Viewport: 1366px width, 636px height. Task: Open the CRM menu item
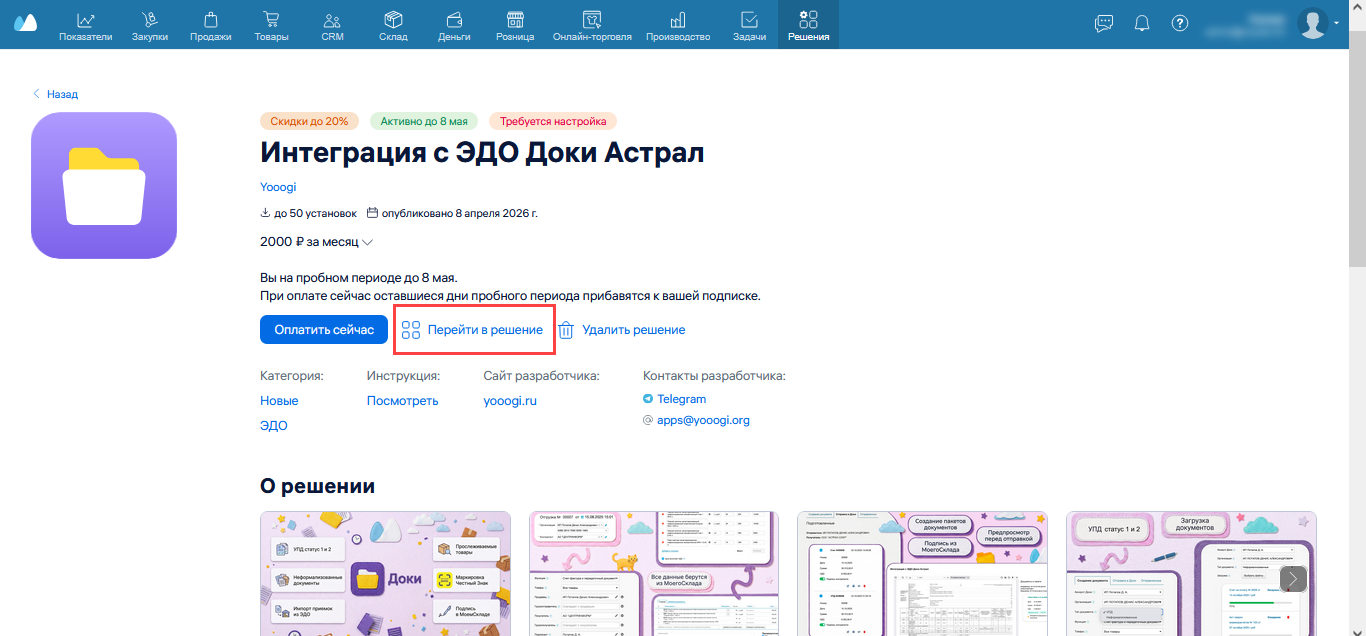click(x=332, y=25)
